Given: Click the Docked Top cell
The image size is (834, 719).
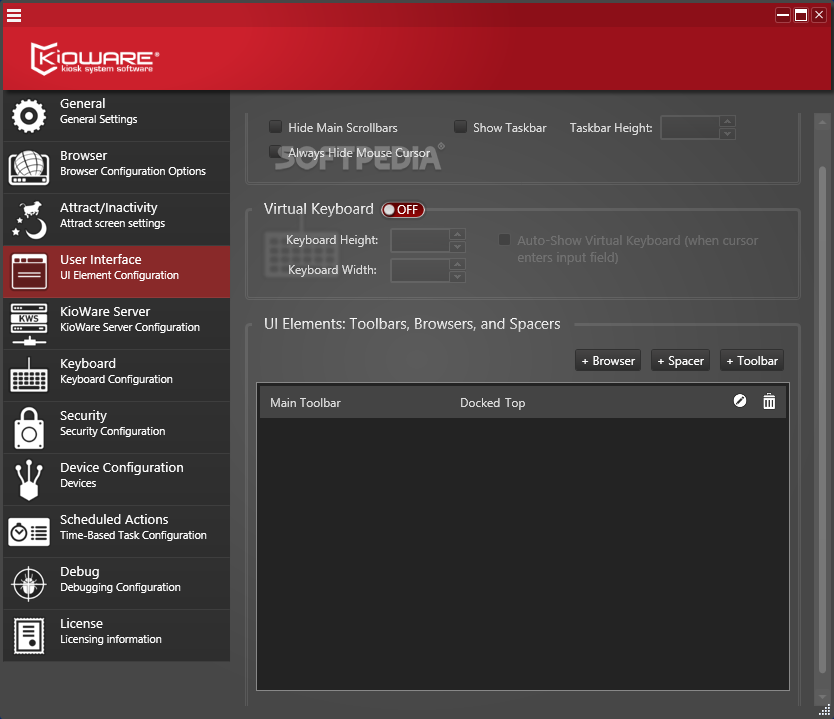Looking at the screenshot, I should click(493, 403).
